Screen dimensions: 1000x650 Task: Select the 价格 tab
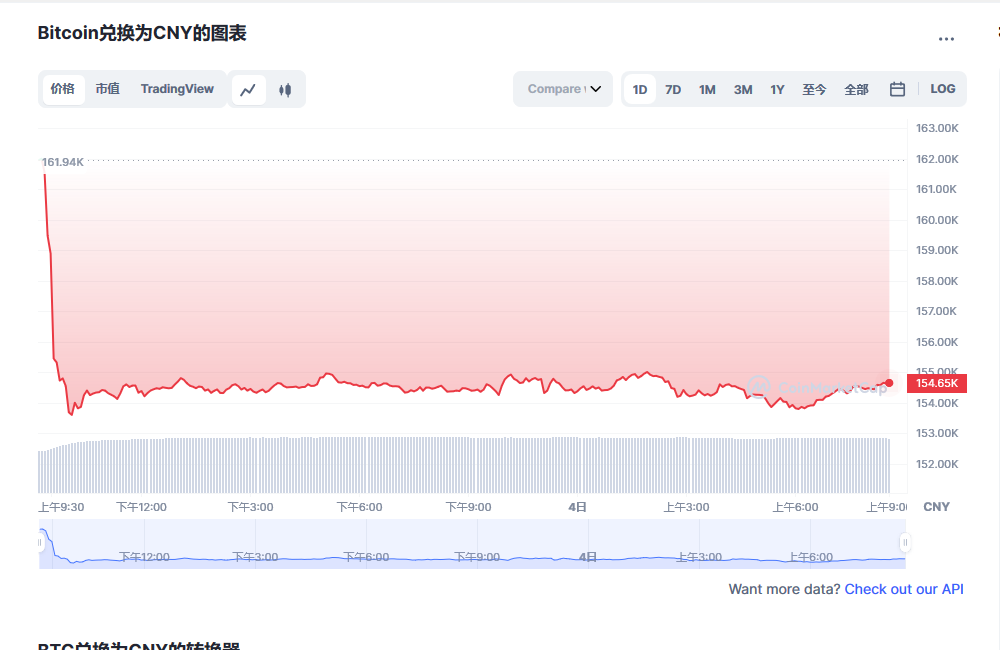pyautogui.click(x=63, y=89)
